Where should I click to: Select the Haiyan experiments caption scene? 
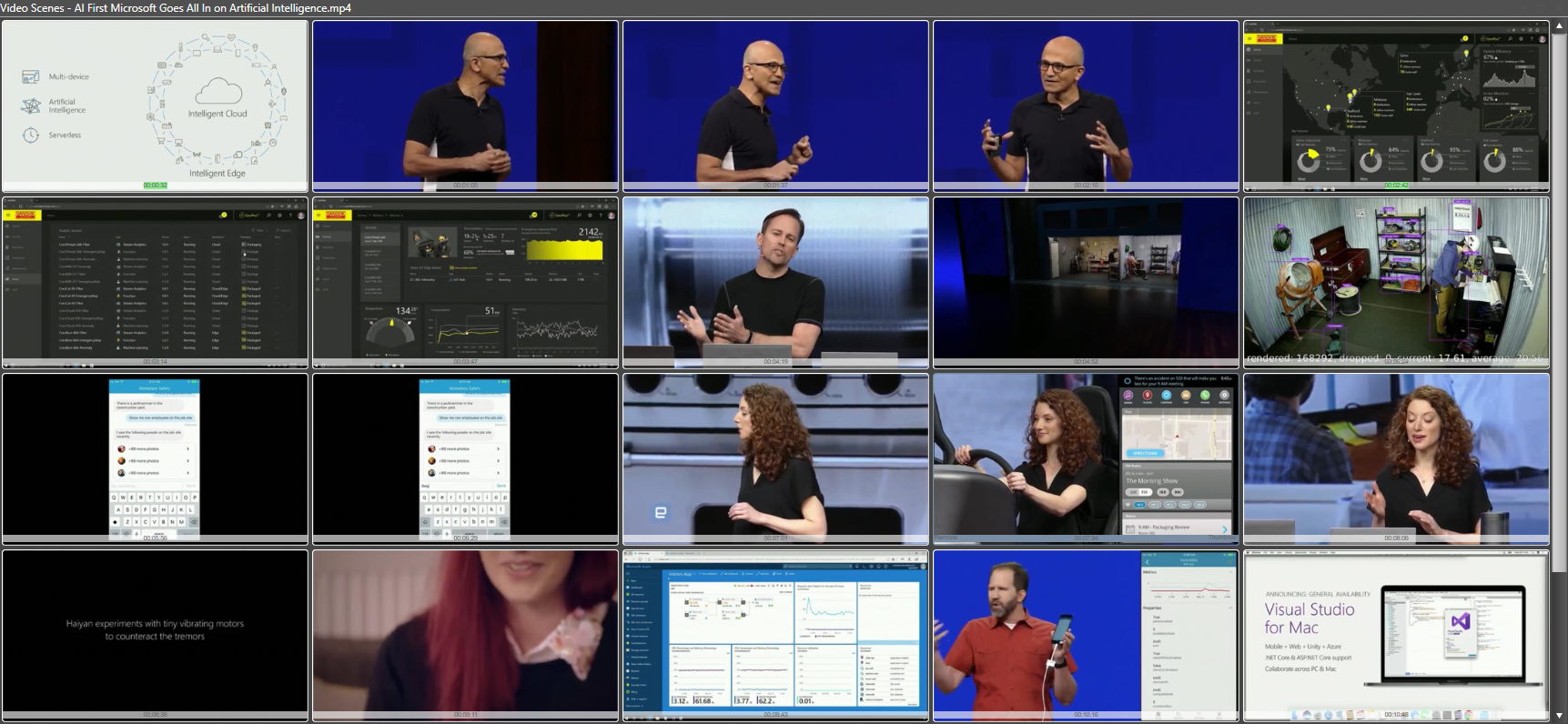(x=155, y=634)
